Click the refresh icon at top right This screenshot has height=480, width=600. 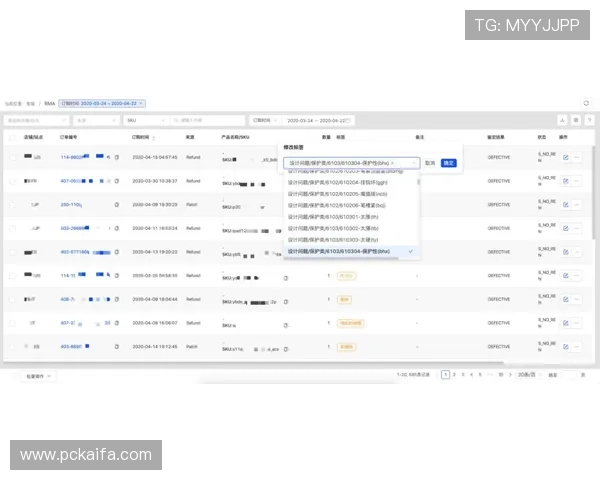click(587, 103)
